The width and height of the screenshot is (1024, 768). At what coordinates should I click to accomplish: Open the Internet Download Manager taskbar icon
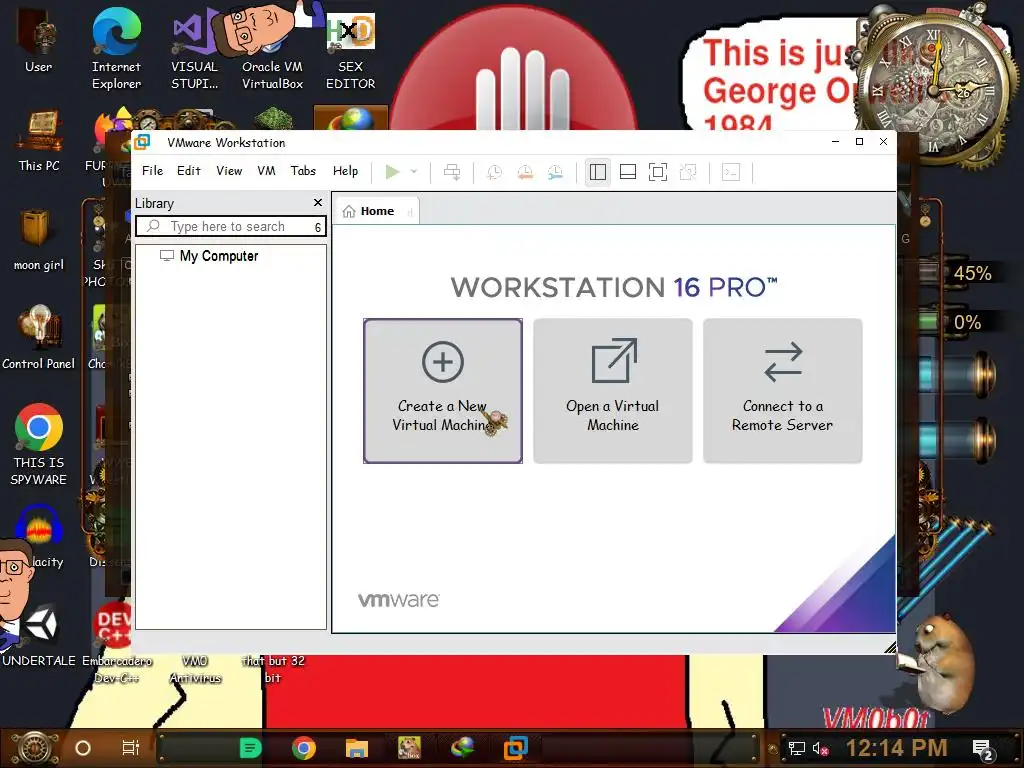[463, 748]
